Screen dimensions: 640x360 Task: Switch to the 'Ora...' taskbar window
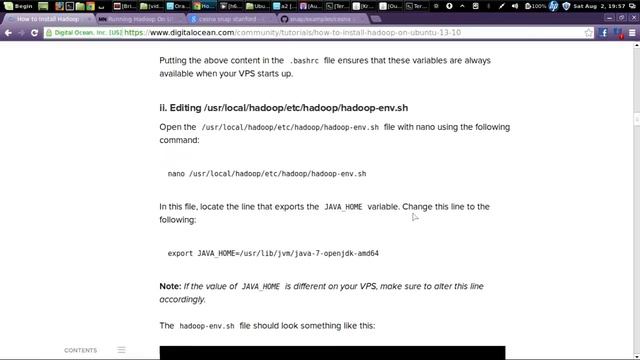tap(178, 6)
